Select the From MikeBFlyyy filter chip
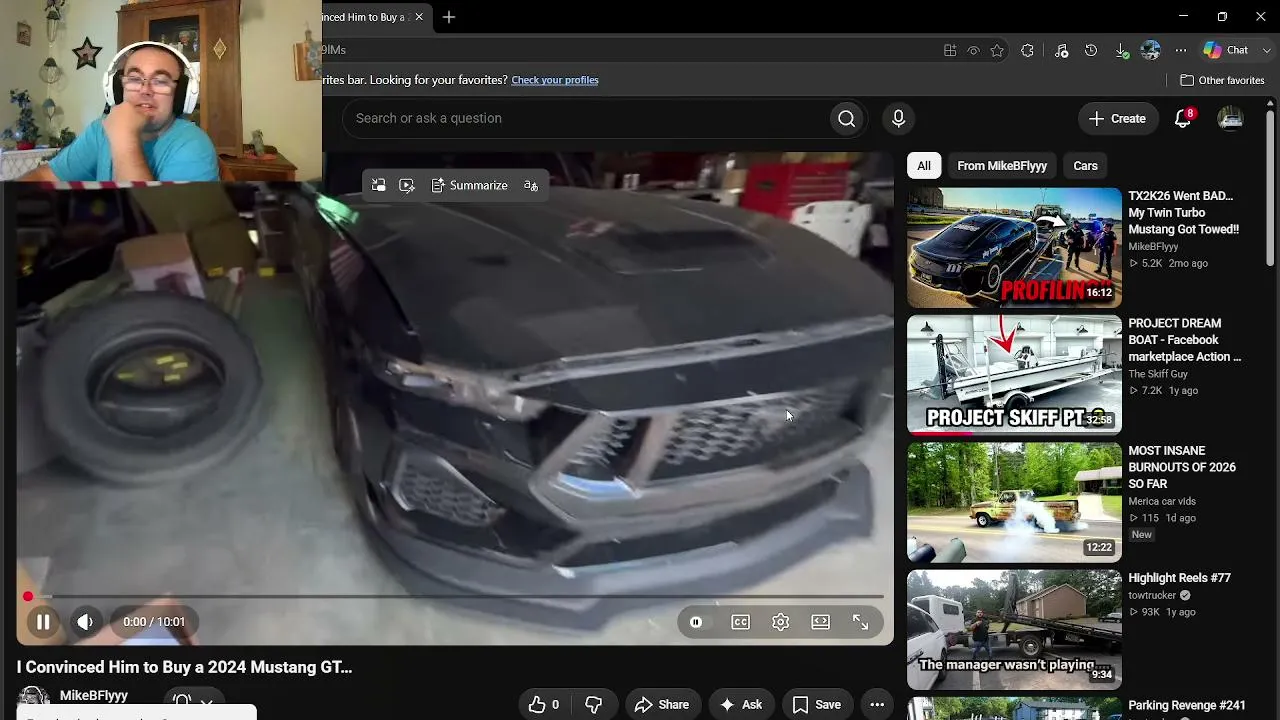 tap(1002, 166)
